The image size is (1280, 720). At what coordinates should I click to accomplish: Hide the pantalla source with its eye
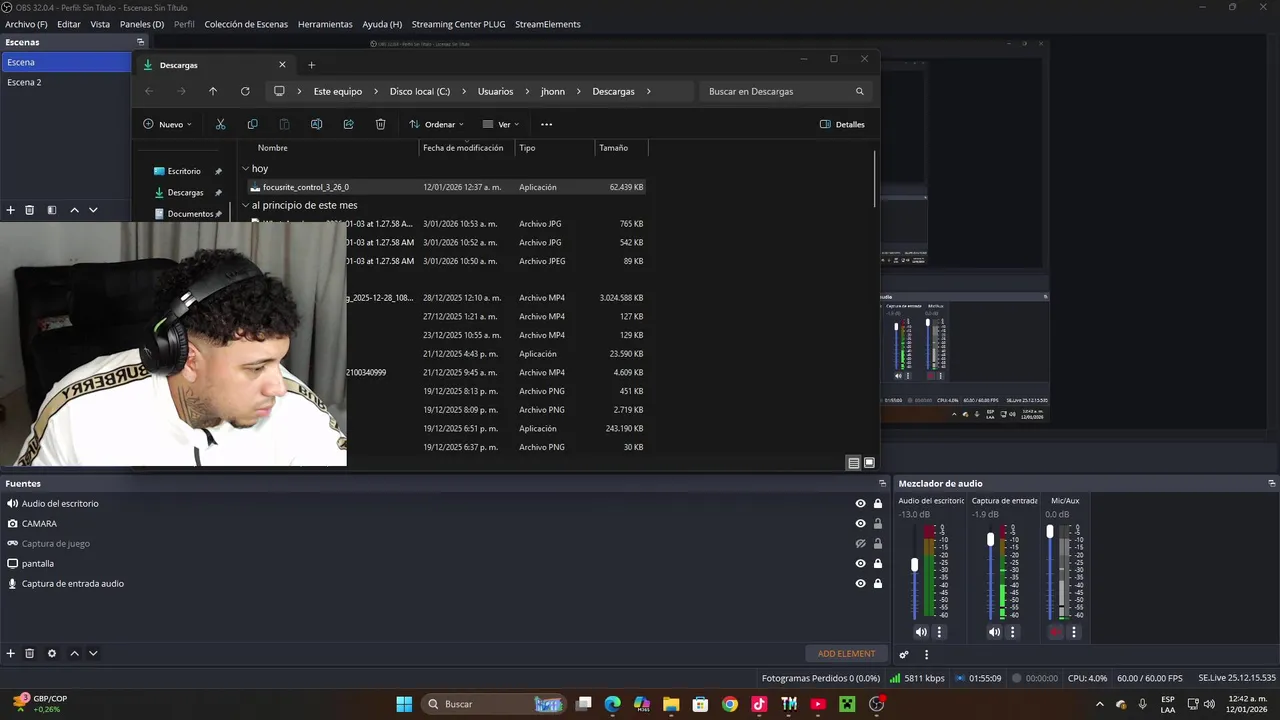click(x=860, y=564)
